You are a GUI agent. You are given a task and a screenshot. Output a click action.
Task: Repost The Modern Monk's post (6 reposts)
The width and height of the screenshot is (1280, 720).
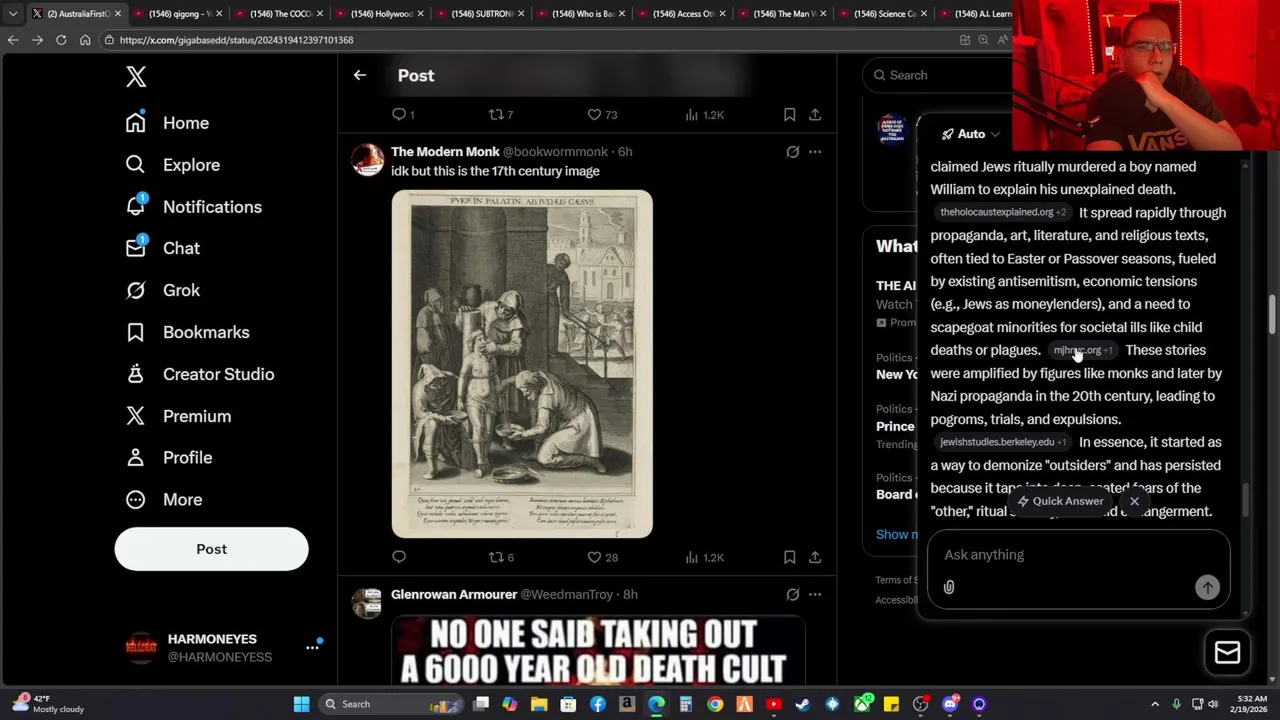[x=501, y=557]
